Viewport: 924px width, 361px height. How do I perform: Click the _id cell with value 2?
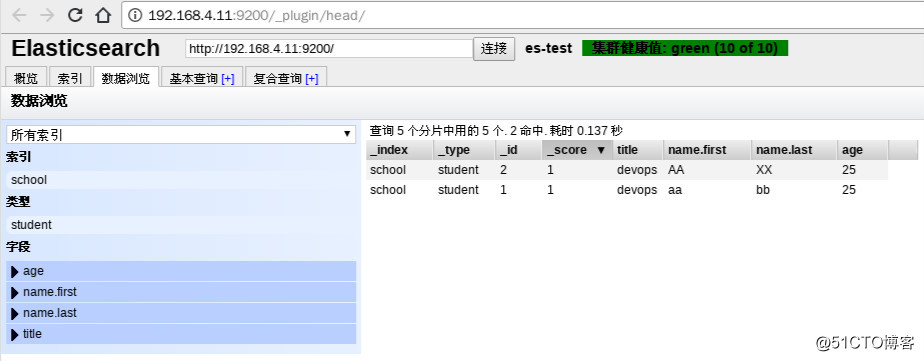tap(519, 170)
